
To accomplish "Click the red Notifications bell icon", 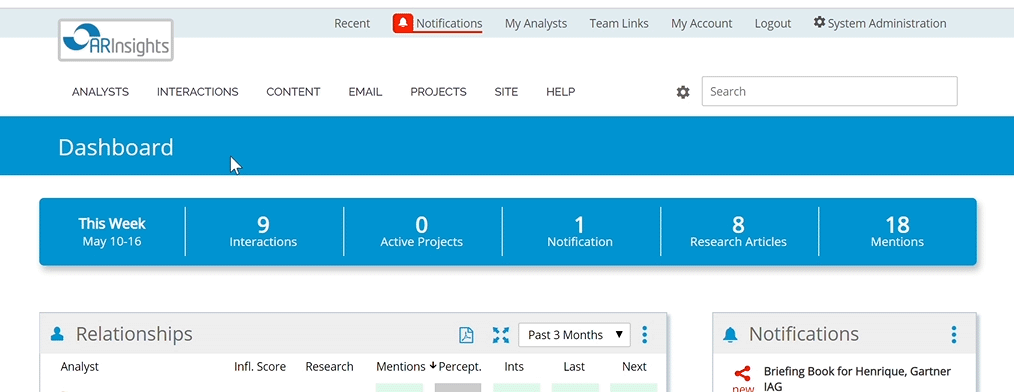I will coord(403,24).
